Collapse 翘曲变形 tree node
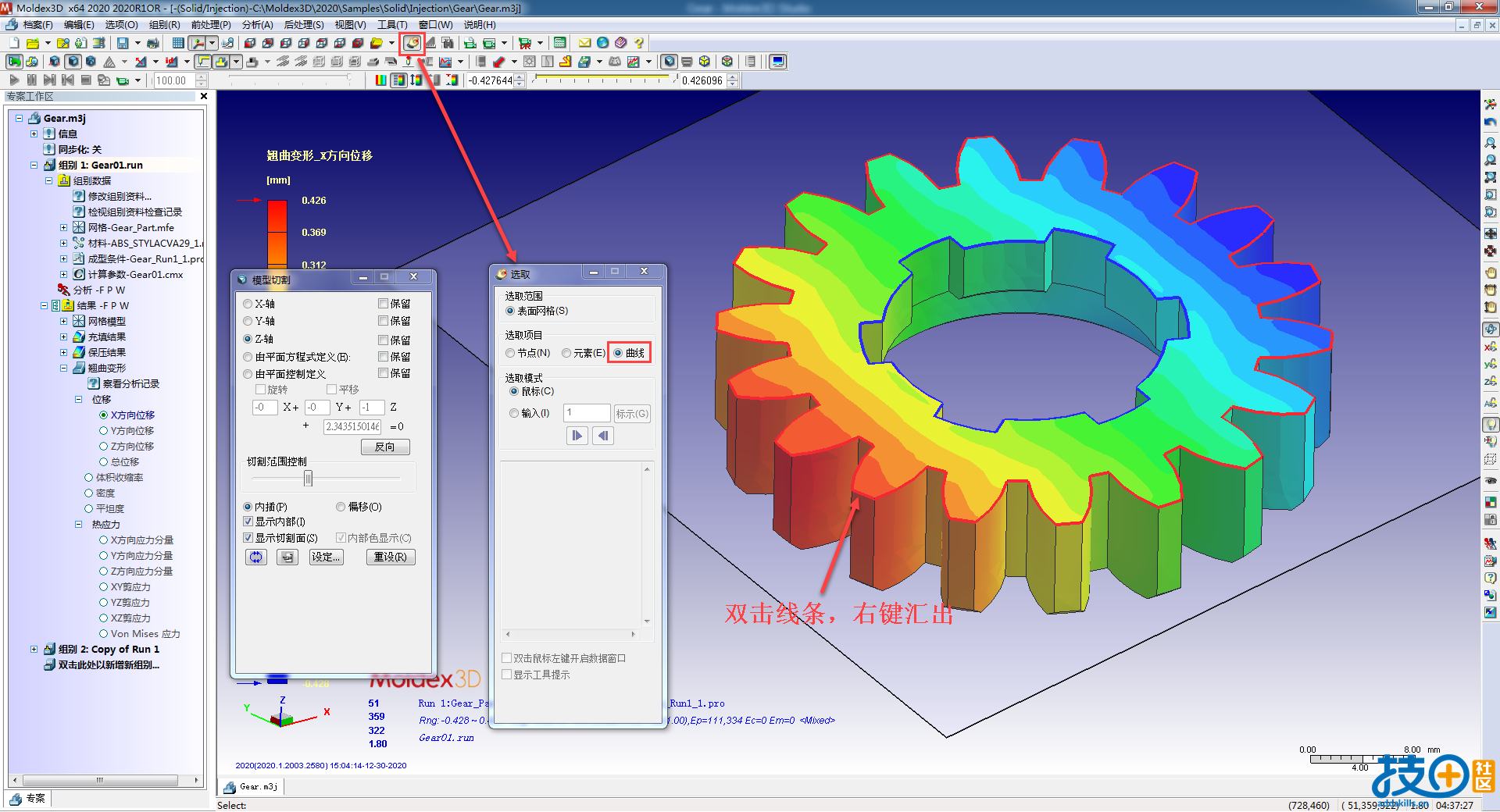 click(x=64, y=368)
